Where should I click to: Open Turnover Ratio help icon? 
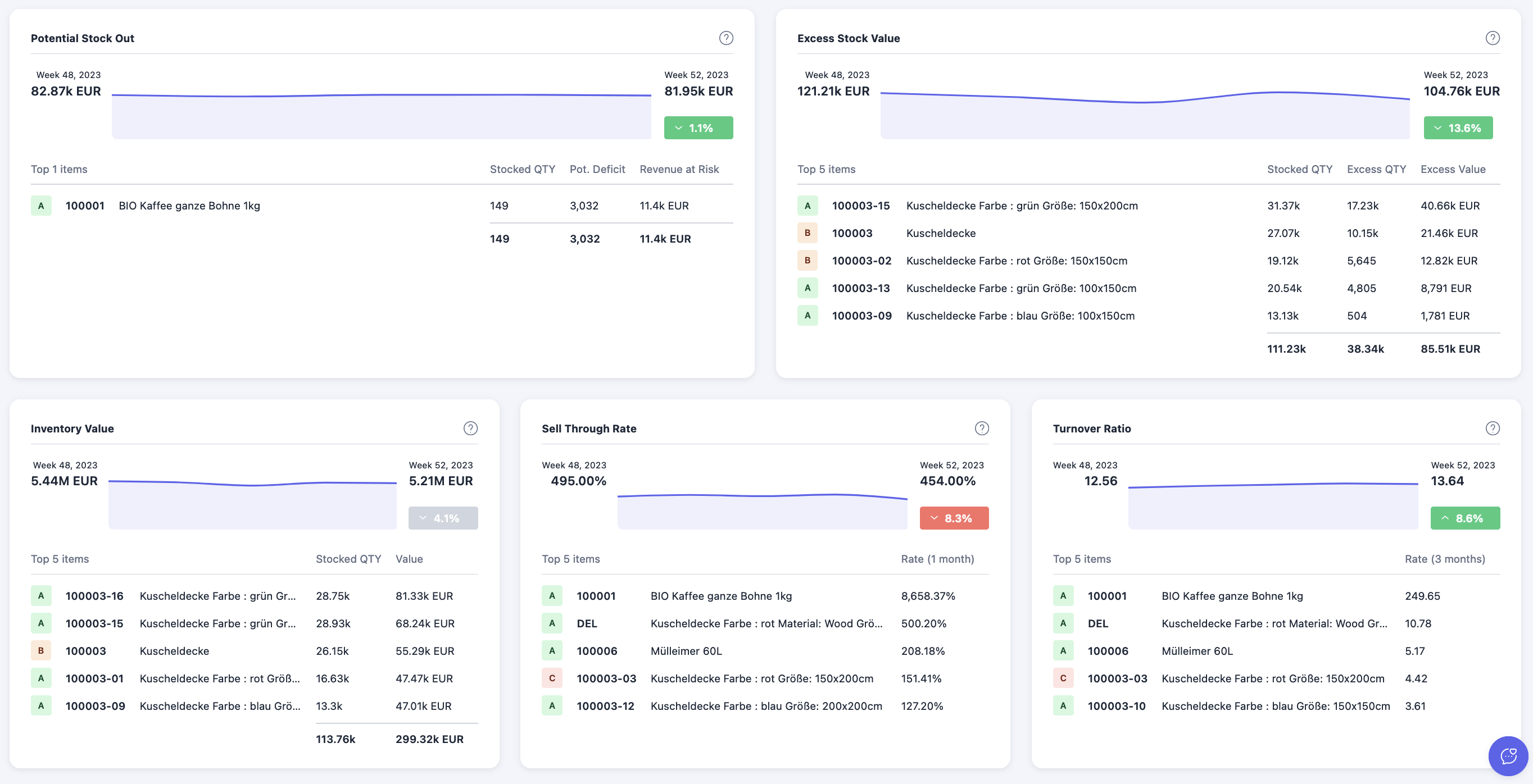point(1492,429)
